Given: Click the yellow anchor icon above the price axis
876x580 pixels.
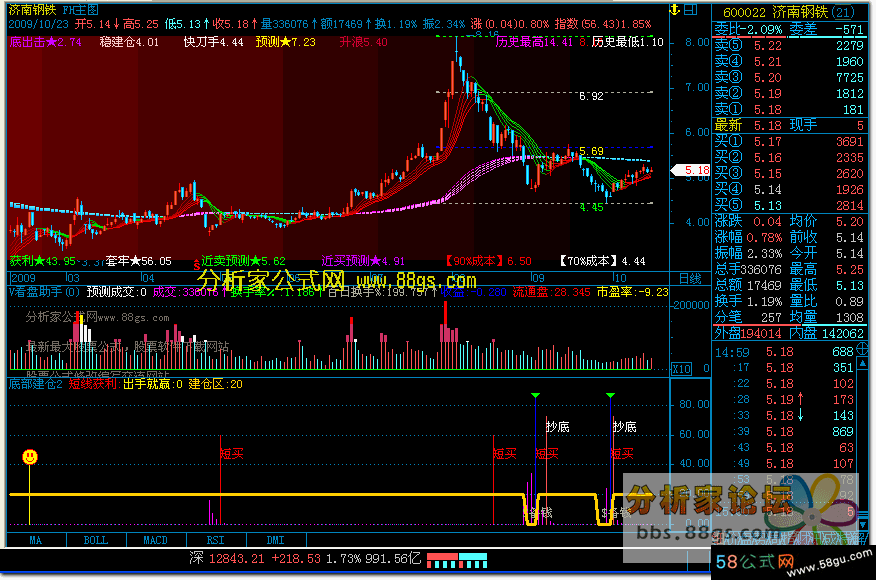Looking at the screenshot, I should point(675,9).
